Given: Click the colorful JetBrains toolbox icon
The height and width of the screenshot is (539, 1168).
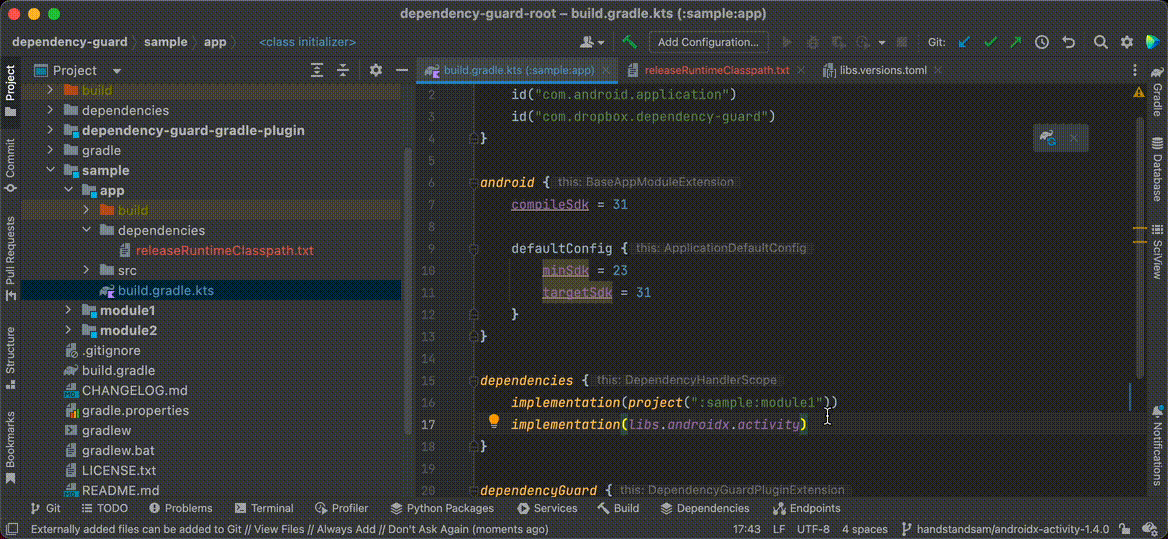Looking at the screenshot, I should 1152,42.
